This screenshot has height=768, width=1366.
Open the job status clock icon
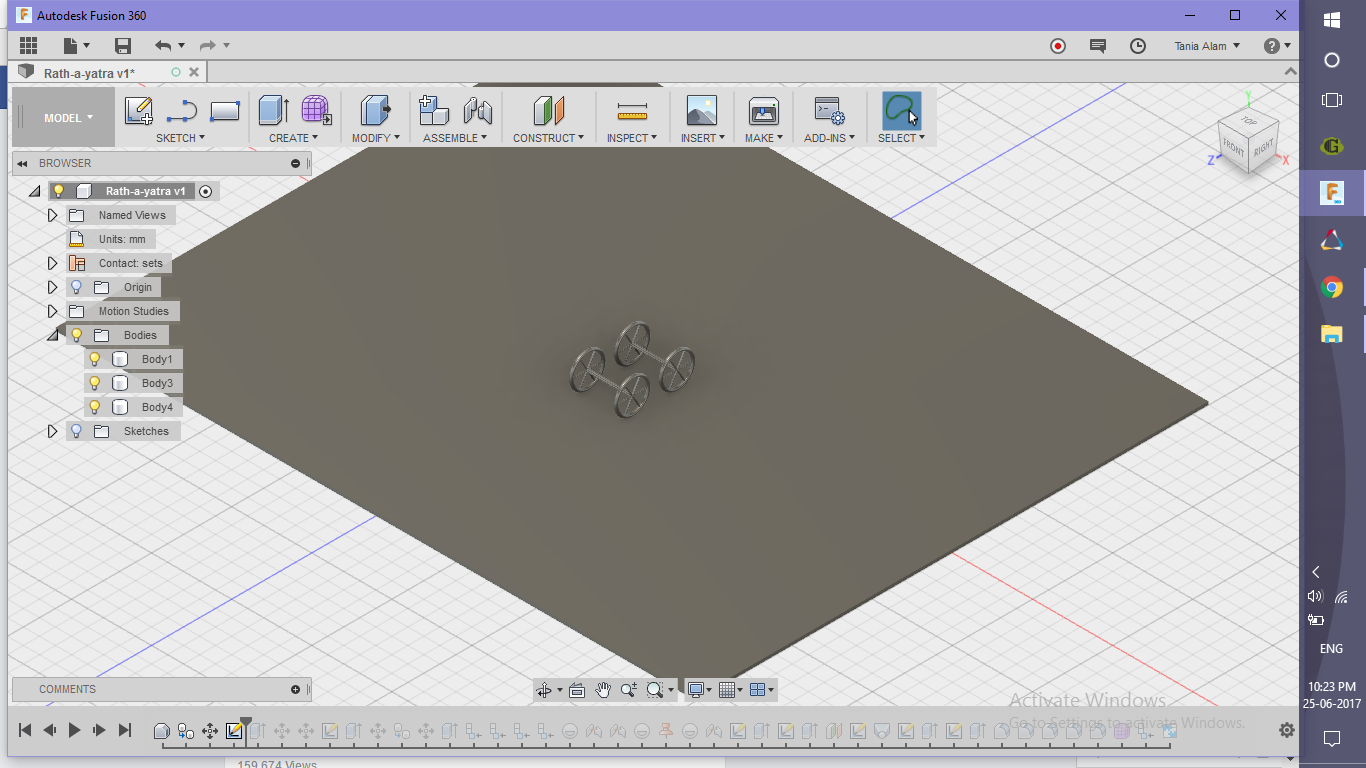click(x=1138, y=46)
